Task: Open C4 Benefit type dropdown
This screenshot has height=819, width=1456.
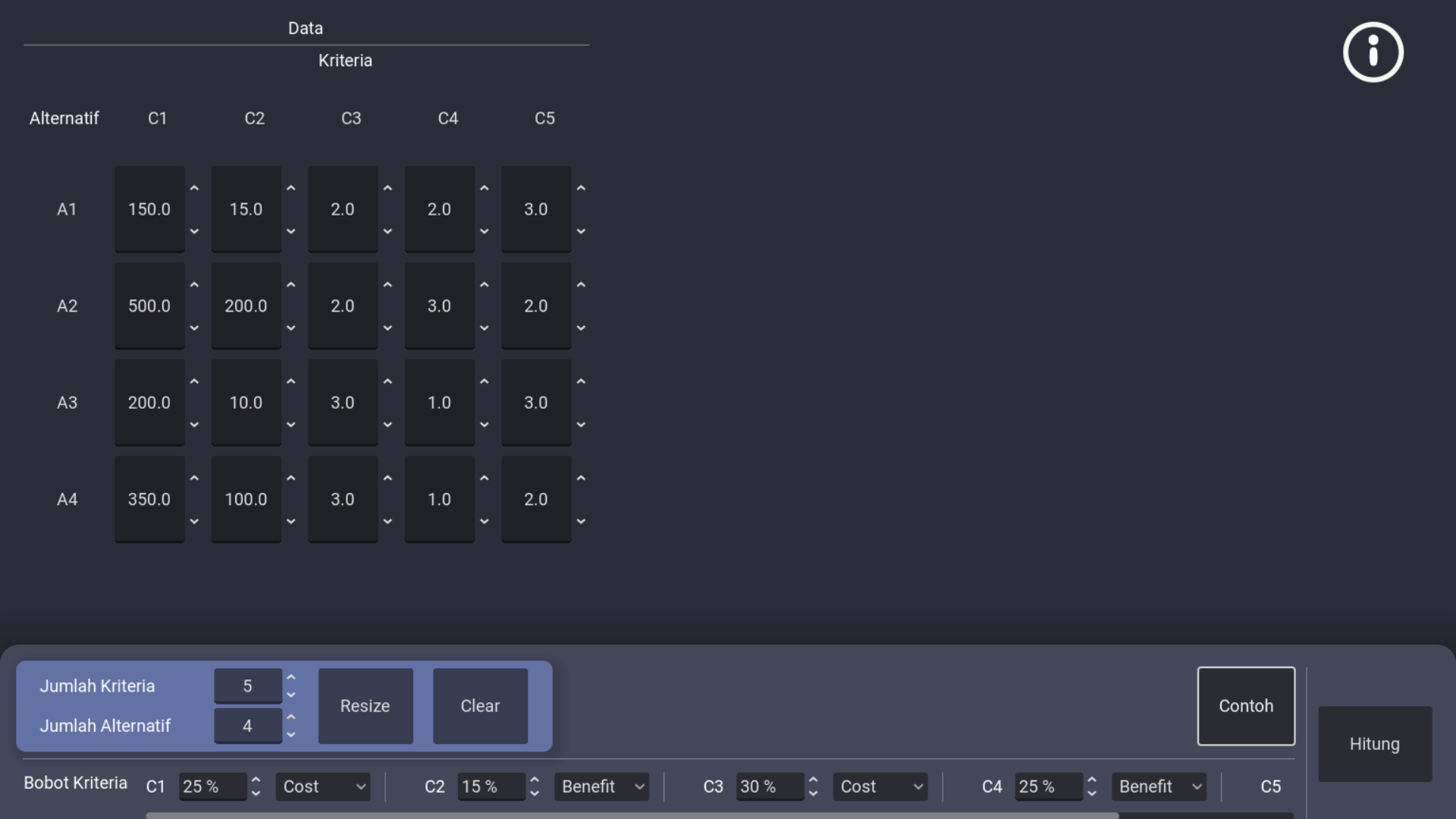Action: click(x=1159, y=786)
